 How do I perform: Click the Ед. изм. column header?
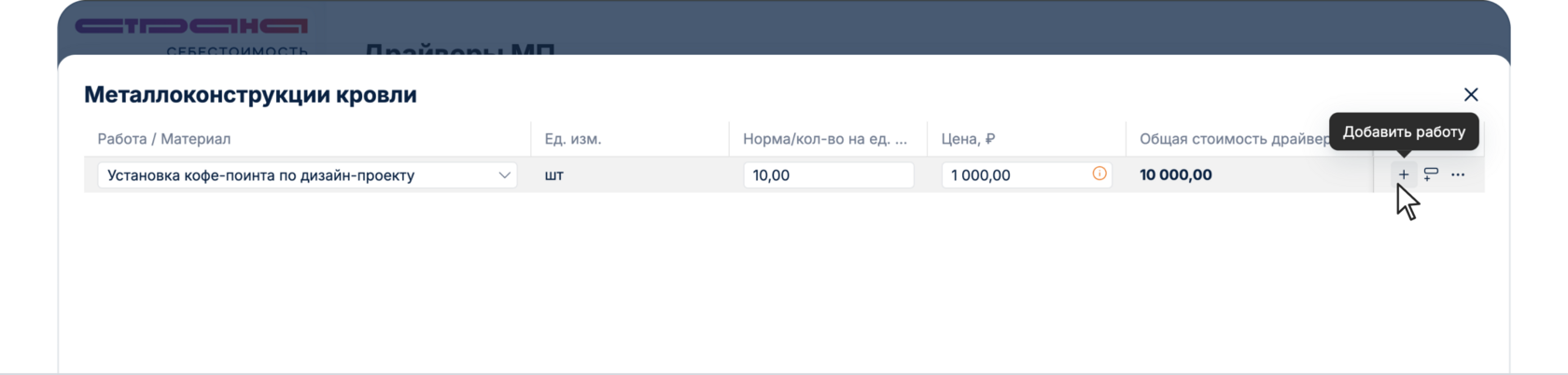[573, 139]
